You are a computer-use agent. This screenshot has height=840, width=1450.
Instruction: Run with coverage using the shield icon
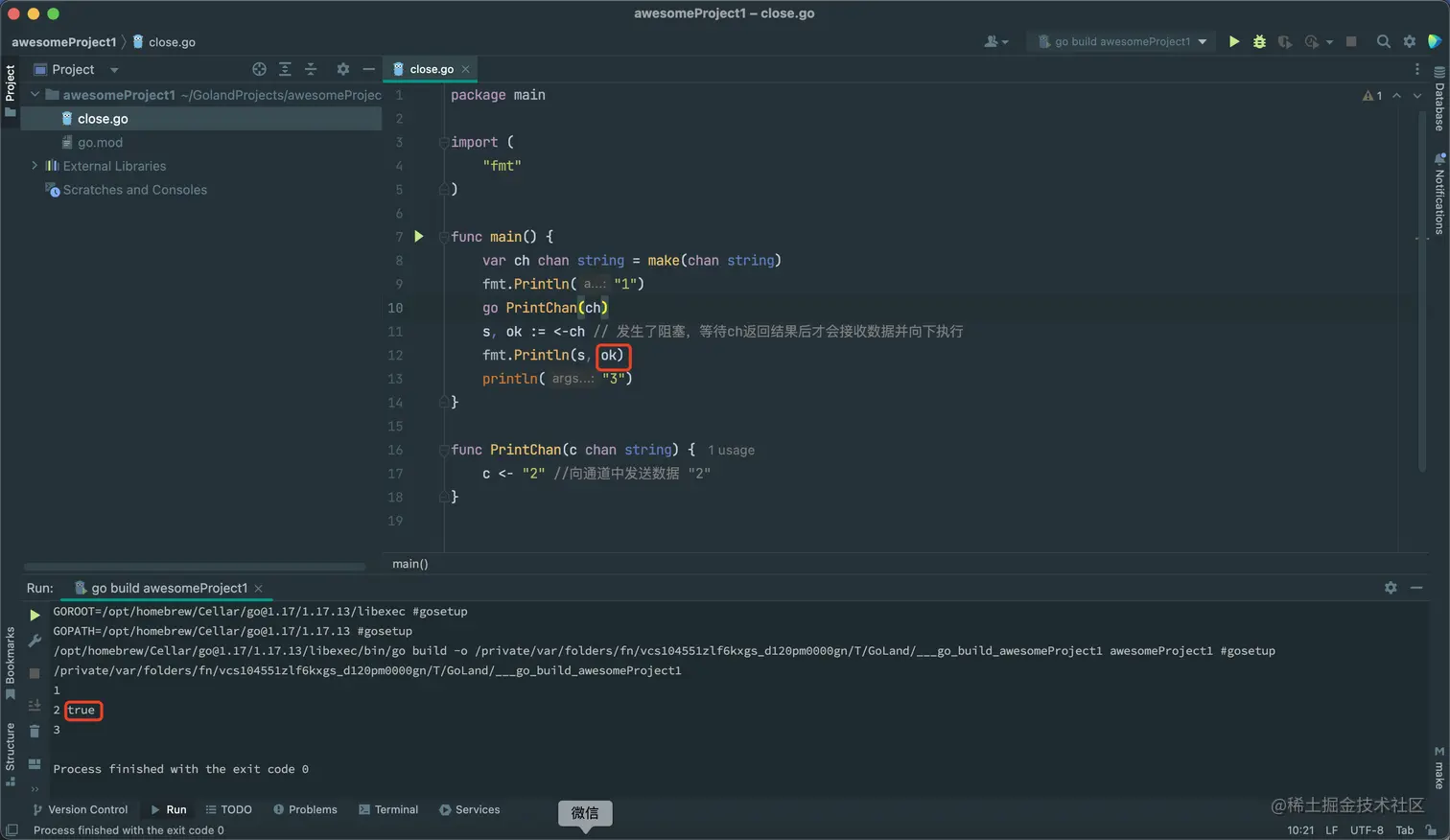point(1285,41)
